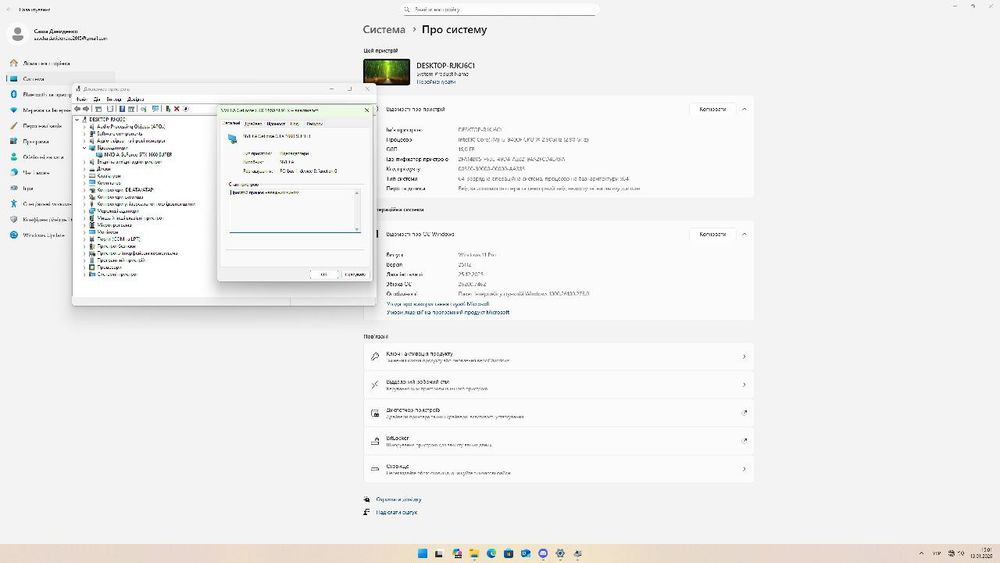Open Storage entry under related settings

coord(559,469)
